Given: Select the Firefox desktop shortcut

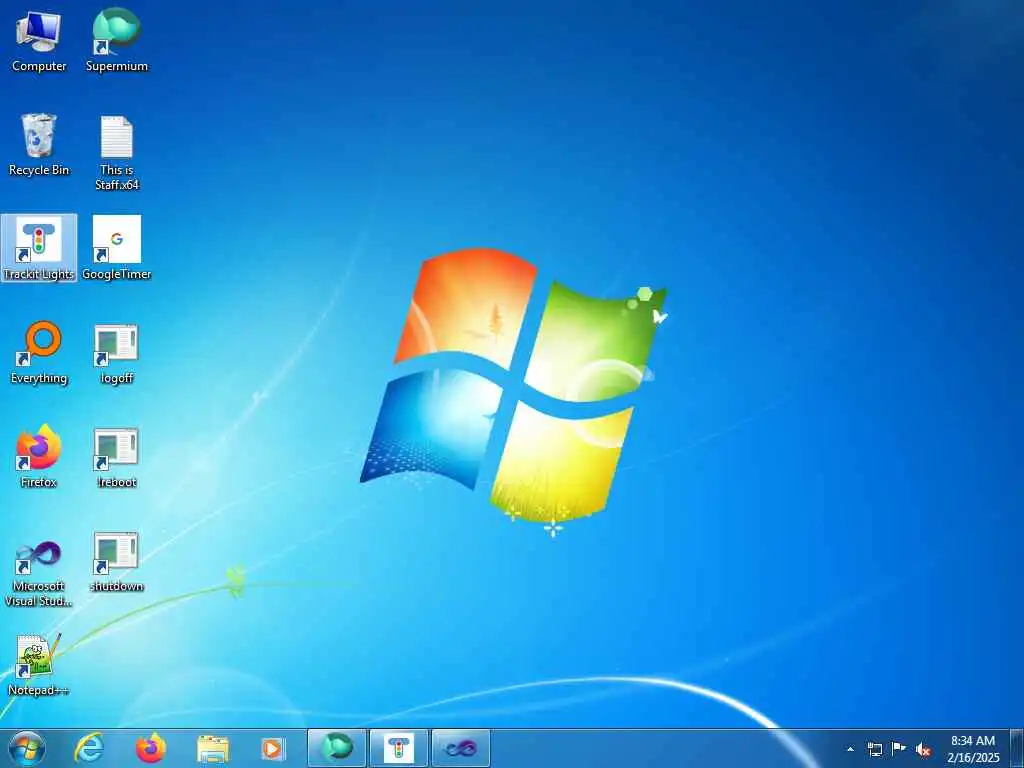Looking at the screenshot, I should point(39,456).
